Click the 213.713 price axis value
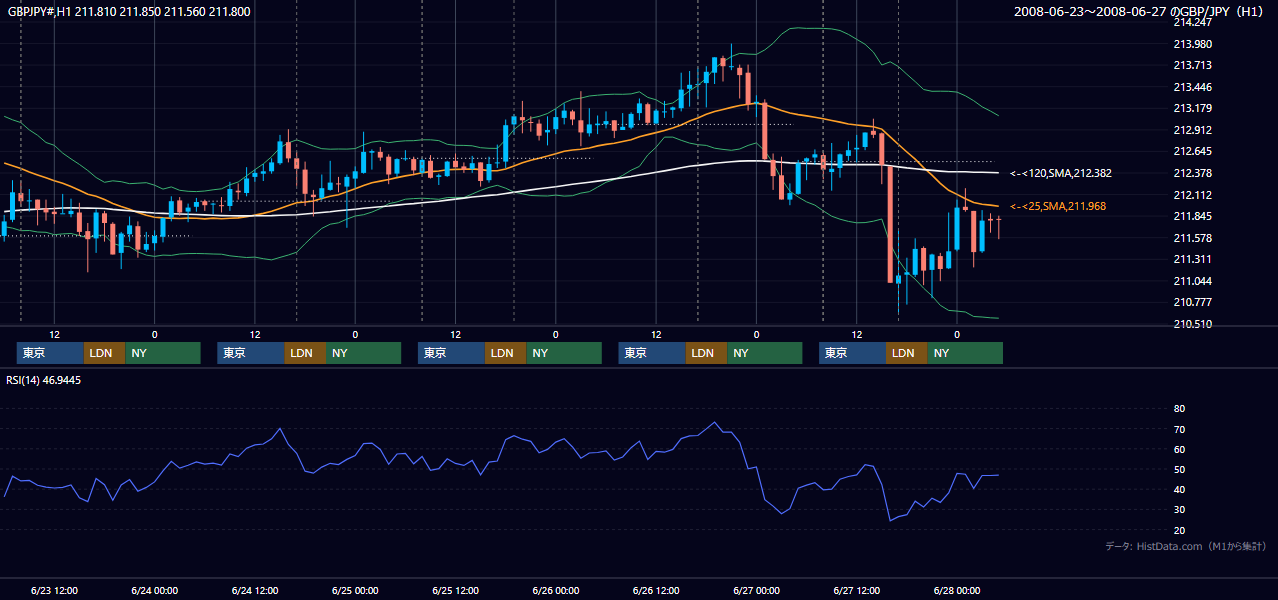 click(x=1192, y=65)
